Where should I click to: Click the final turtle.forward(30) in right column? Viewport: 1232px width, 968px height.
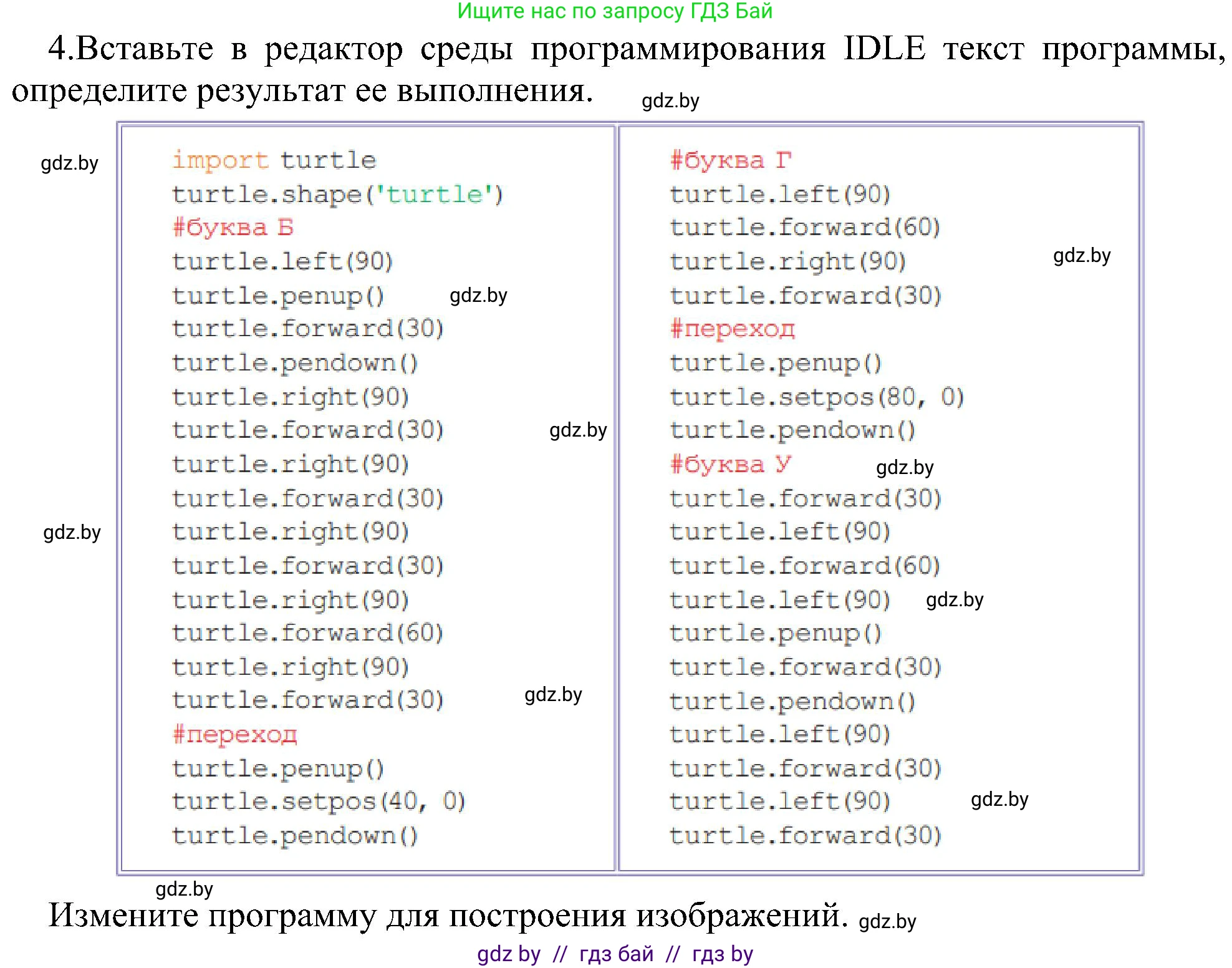click(x=805, y=836)
